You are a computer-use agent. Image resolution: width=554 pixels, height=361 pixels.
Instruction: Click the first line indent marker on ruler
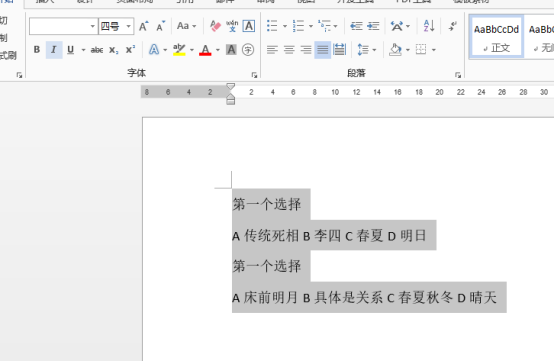[x=230, y=87]
